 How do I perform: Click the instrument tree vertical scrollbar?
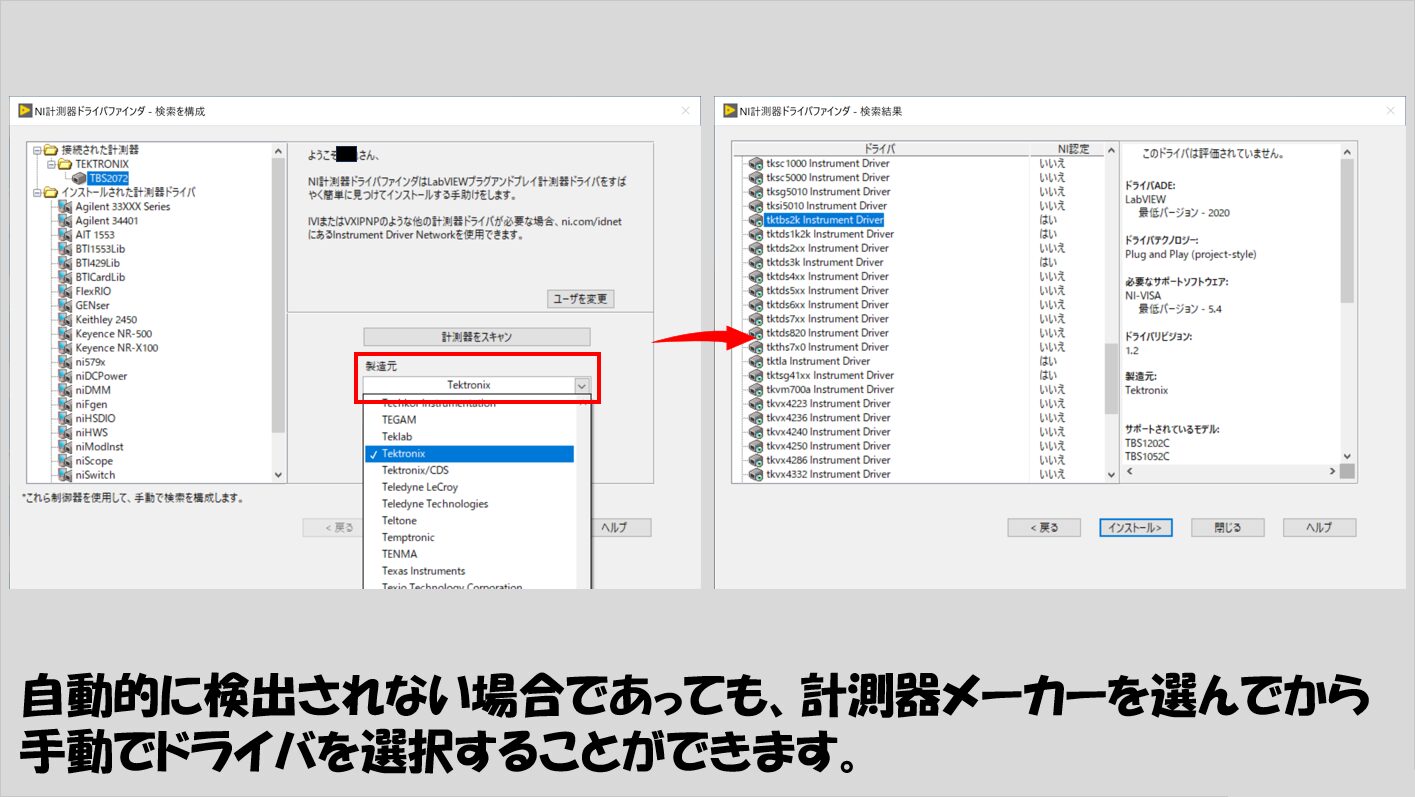pos(278,313)
